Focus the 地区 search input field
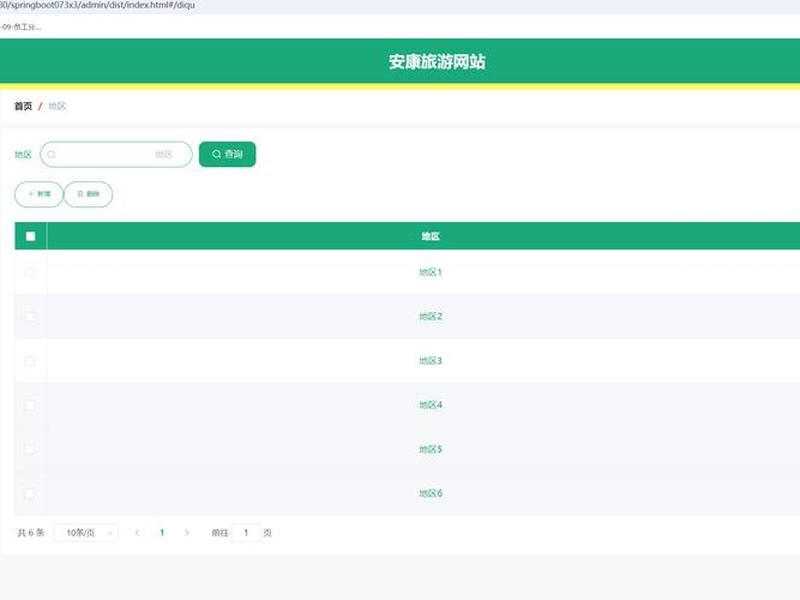 coord(116,154)
